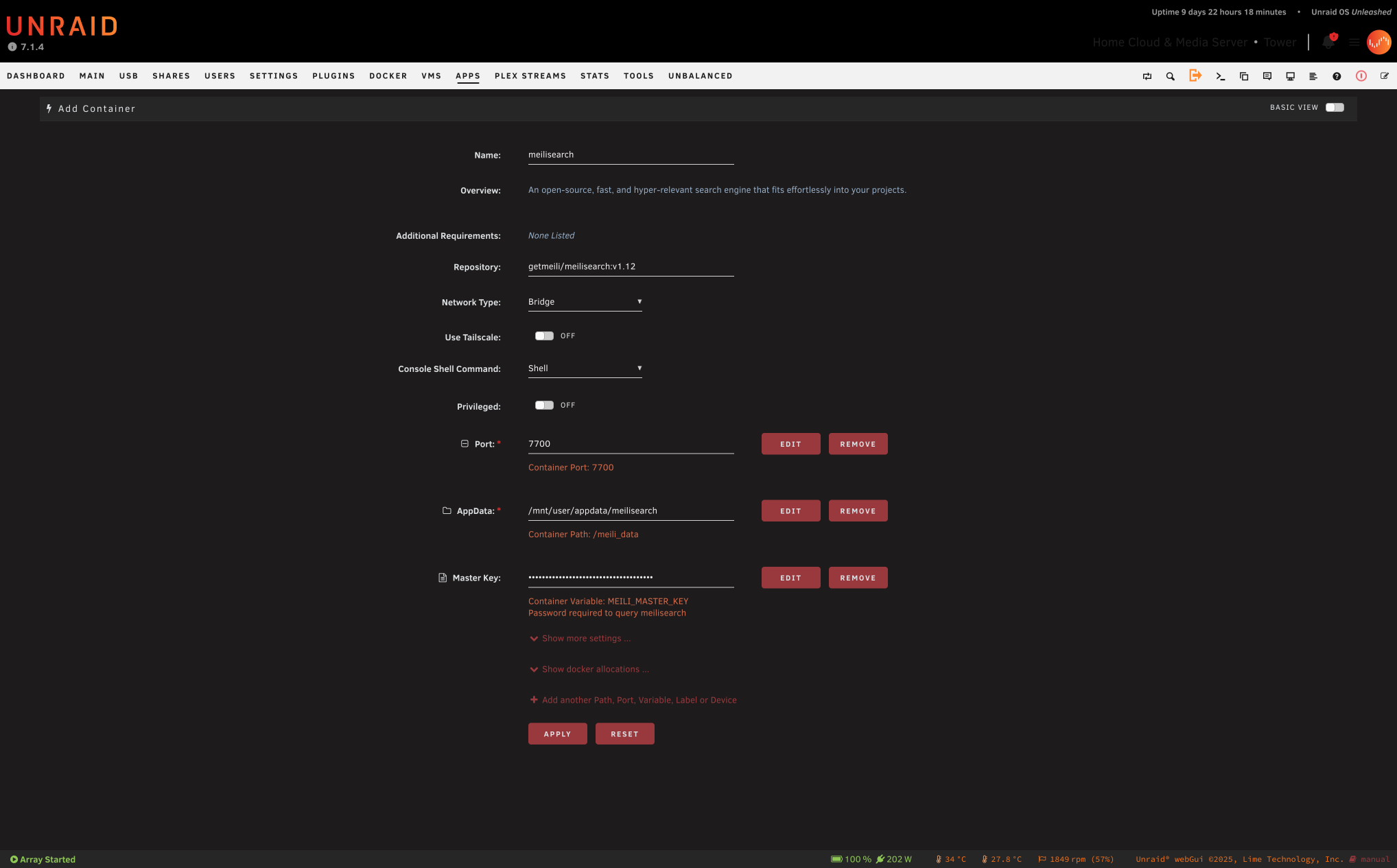Screen dimensions: 1397x868
Task: Click Edit for the Master Key row
Action: click(x=791, y=578)
